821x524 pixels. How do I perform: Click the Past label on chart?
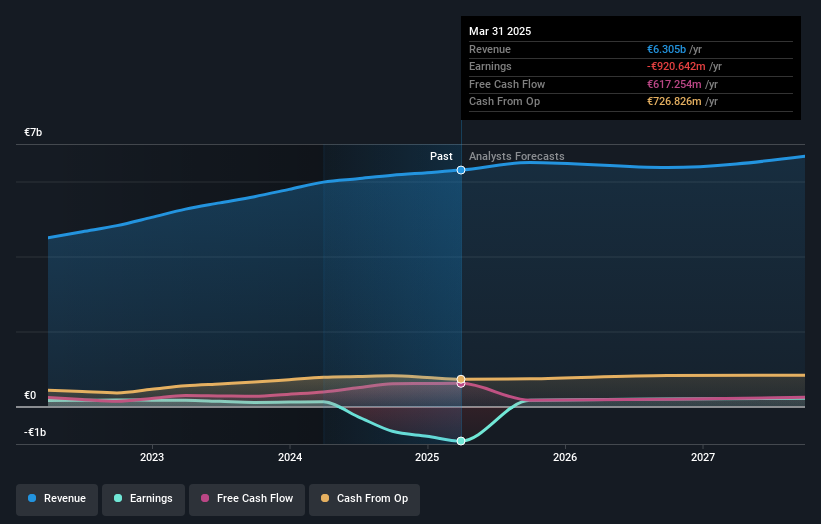441,157
